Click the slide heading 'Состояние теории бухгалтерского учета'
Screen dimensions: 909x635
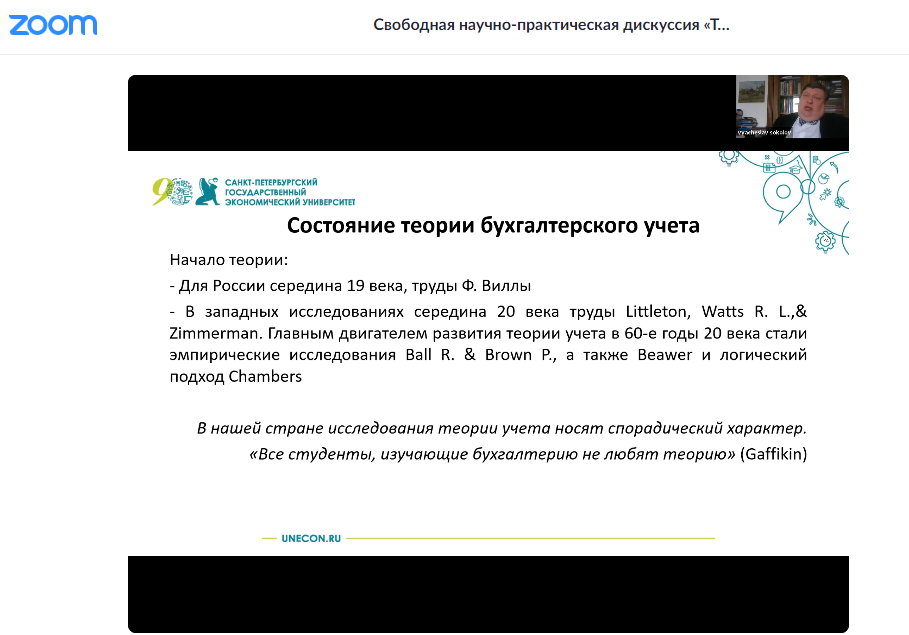493,225
